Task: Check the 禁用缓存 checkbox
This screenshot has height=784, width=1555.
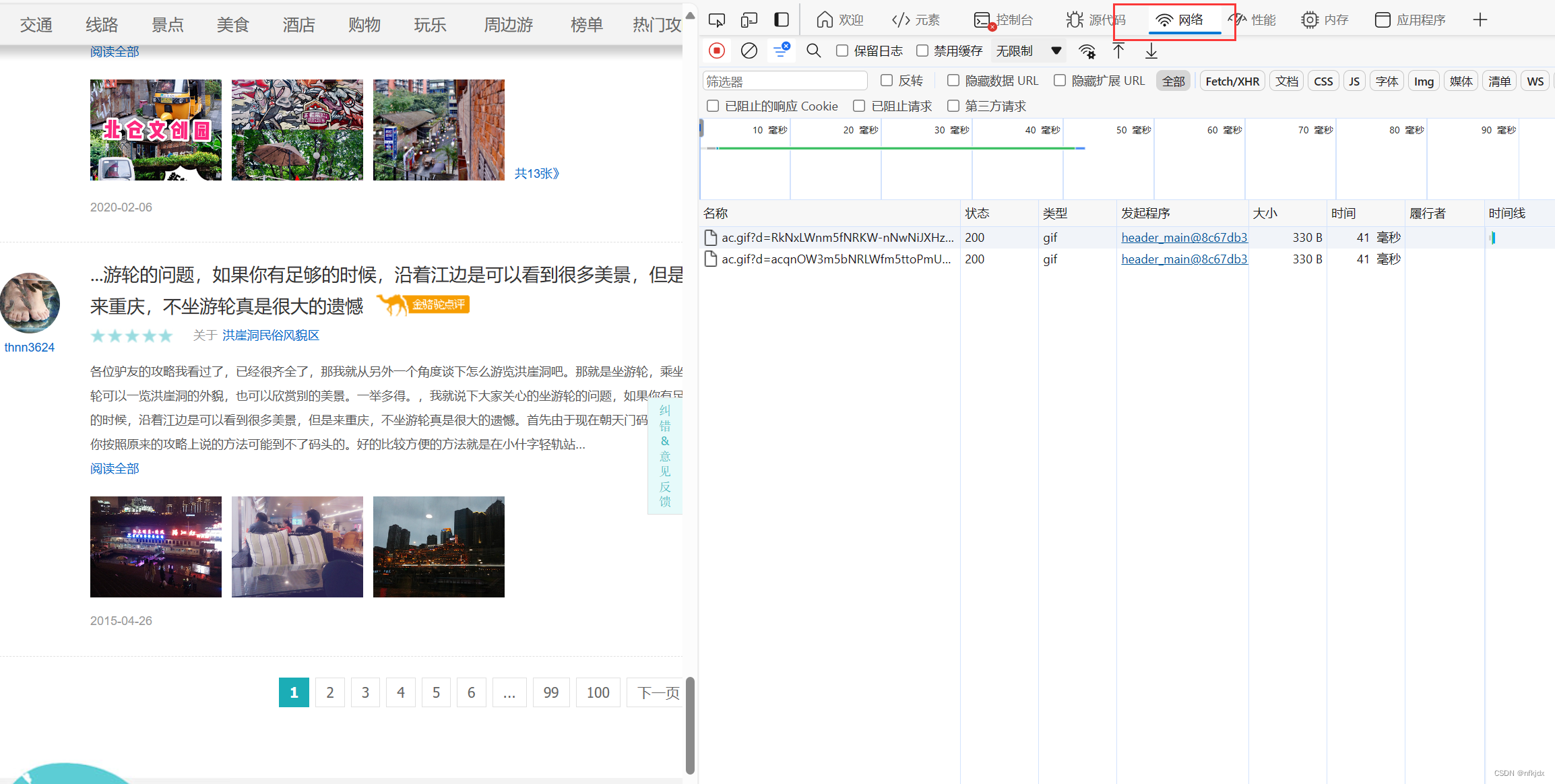Action: (922, 51)
